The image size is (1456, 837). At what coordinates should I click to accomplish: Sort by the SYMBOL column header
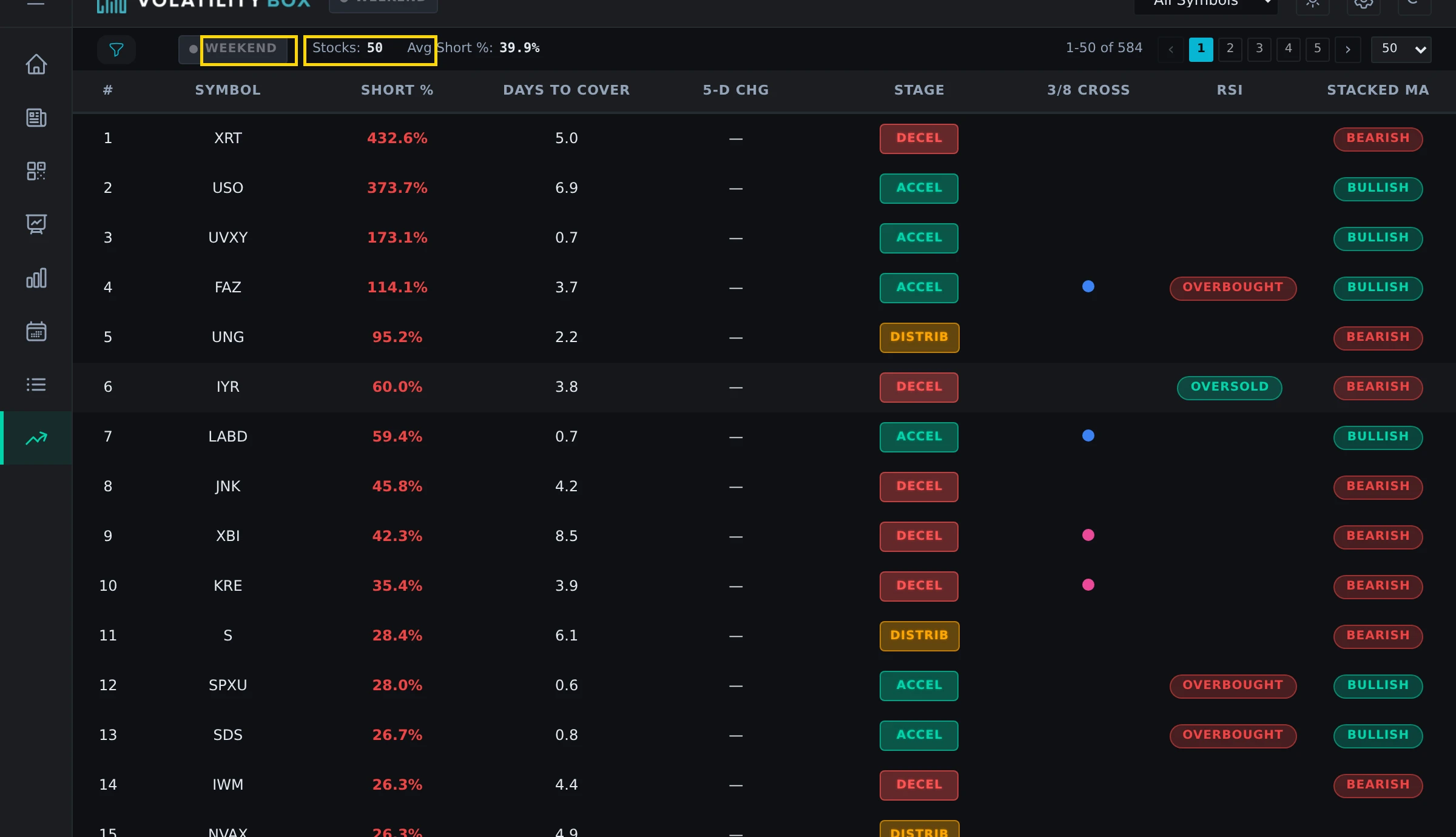click(228, 90)
